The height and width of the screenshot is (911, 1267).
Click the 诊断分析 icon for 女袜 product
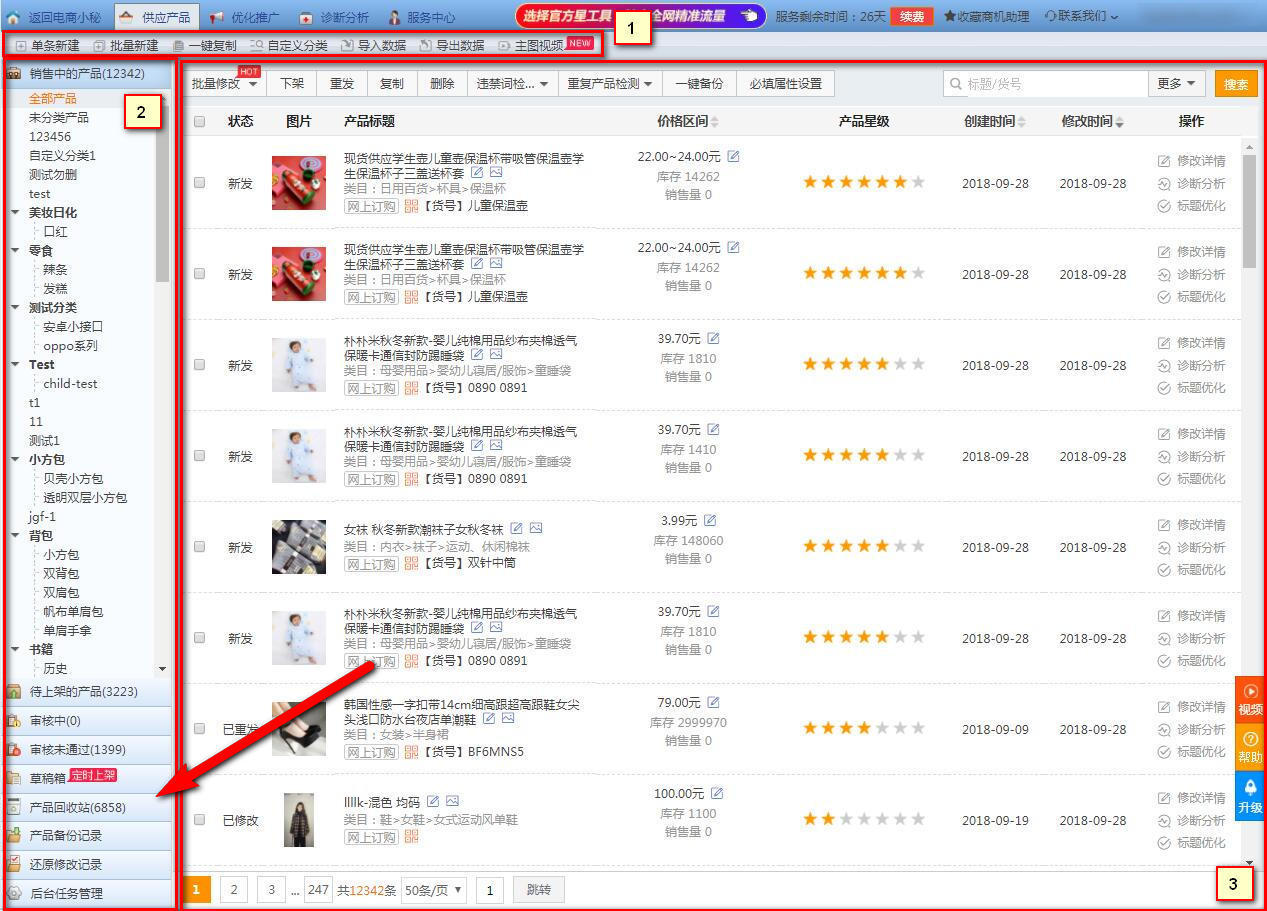(x=1164, y=547)
